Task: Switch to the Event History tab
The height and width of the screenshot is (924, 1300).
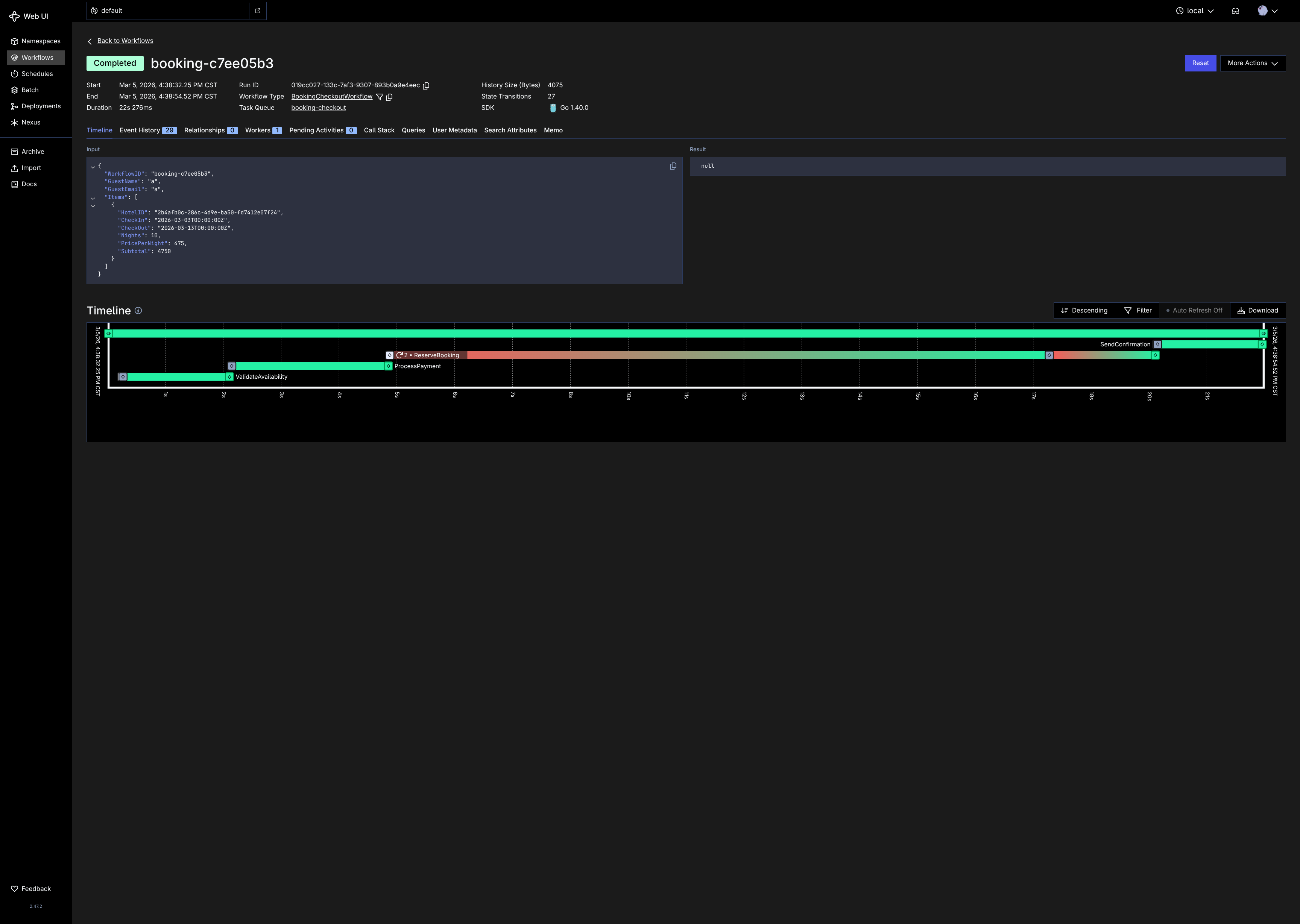Action: click(x=140, y=130)
